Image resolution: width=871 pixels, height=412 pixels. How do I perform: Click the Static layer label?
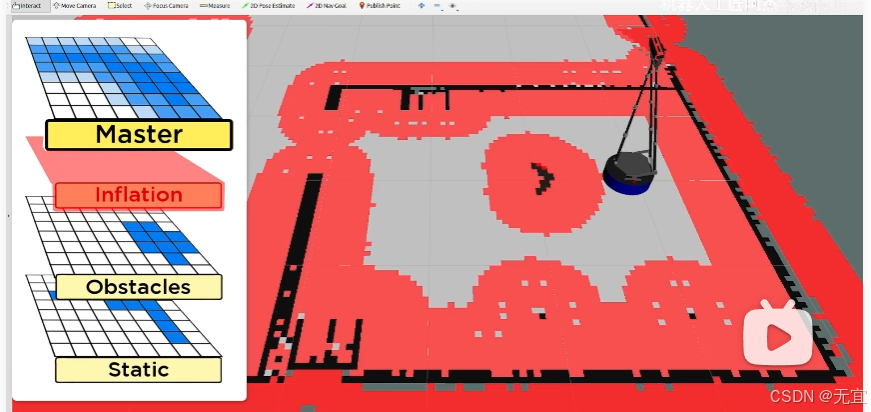[138, 369]
